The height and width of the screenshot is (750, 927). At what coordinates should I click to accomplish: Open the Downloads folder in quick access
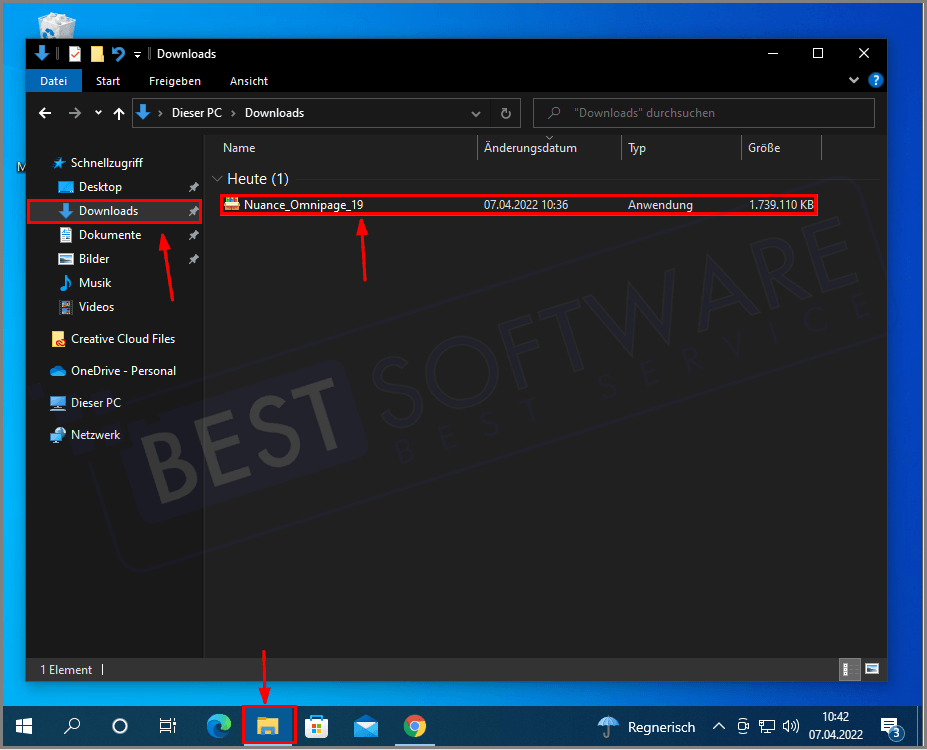click(106, 210)
